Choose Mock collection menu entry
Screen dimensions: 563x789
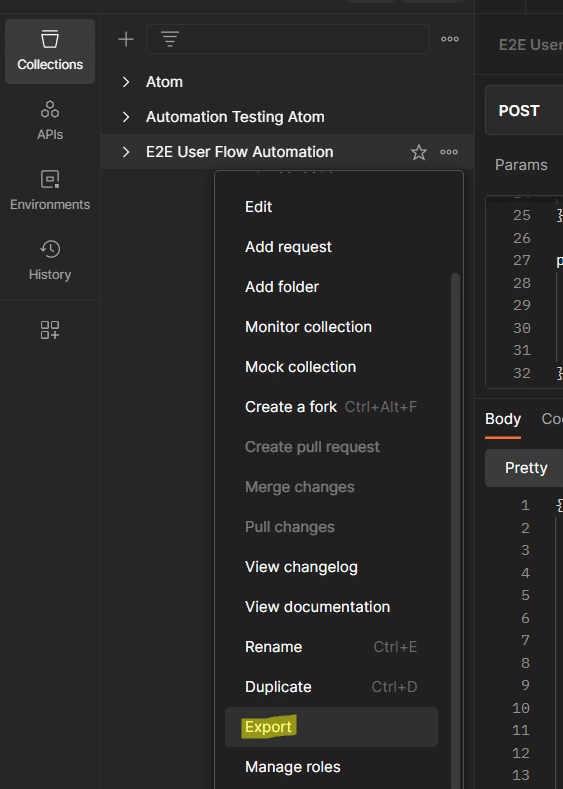point(331,367)
